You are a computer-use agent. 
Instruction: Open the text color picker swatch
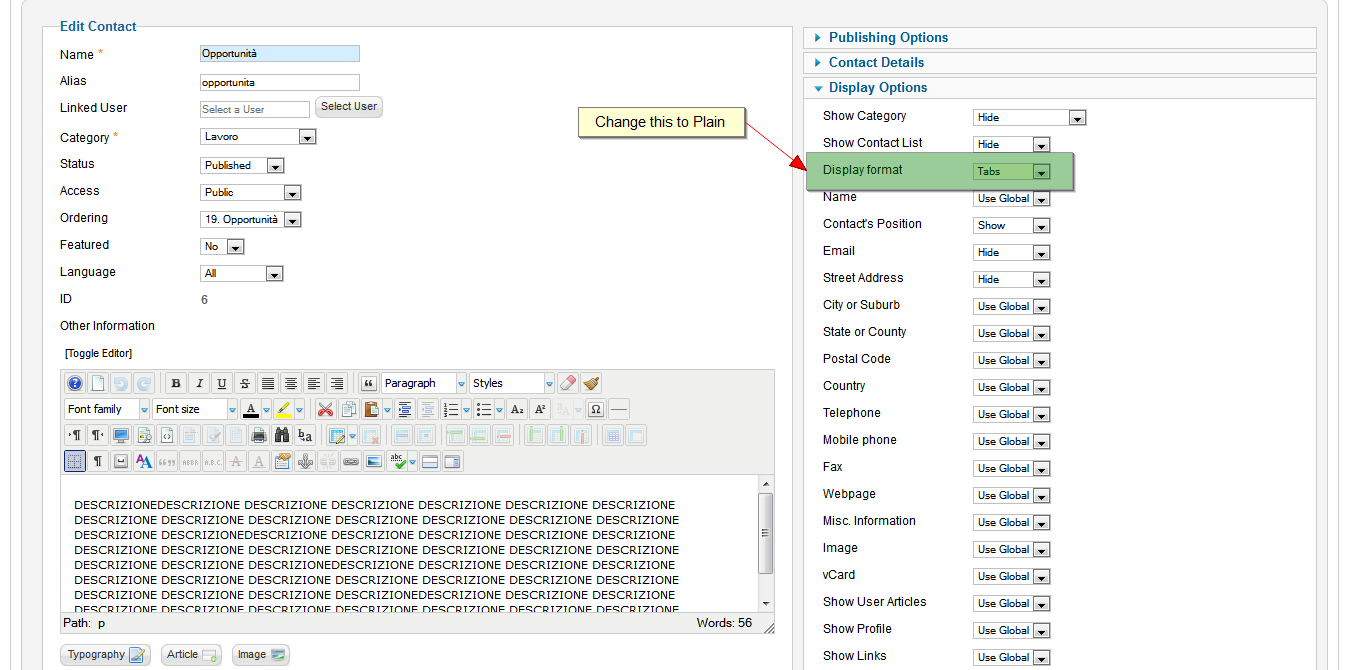tap(250, 409)
